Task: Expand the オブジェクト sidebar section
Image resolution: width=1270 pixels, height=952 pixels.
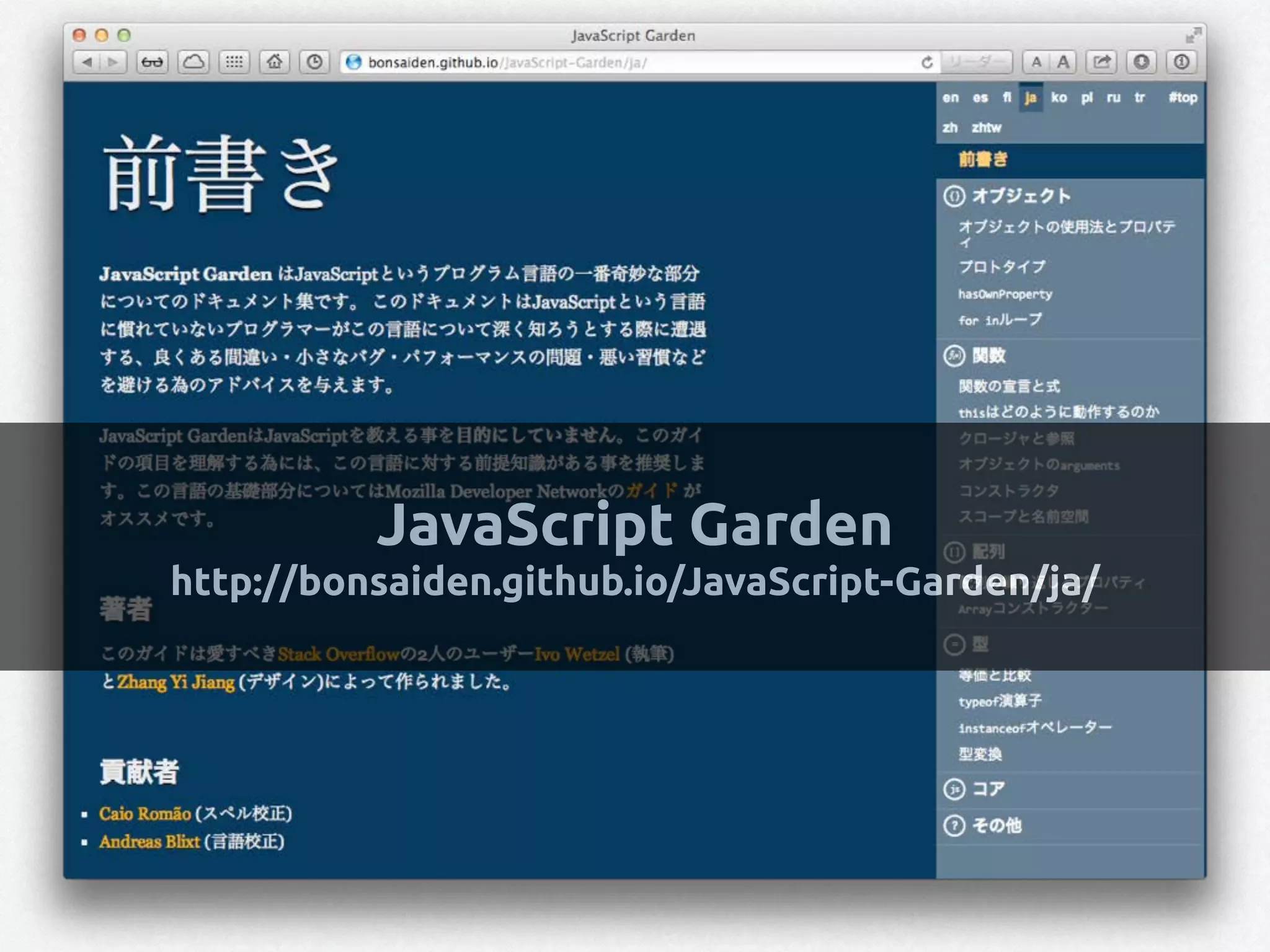Action: tap(1021, 196)
